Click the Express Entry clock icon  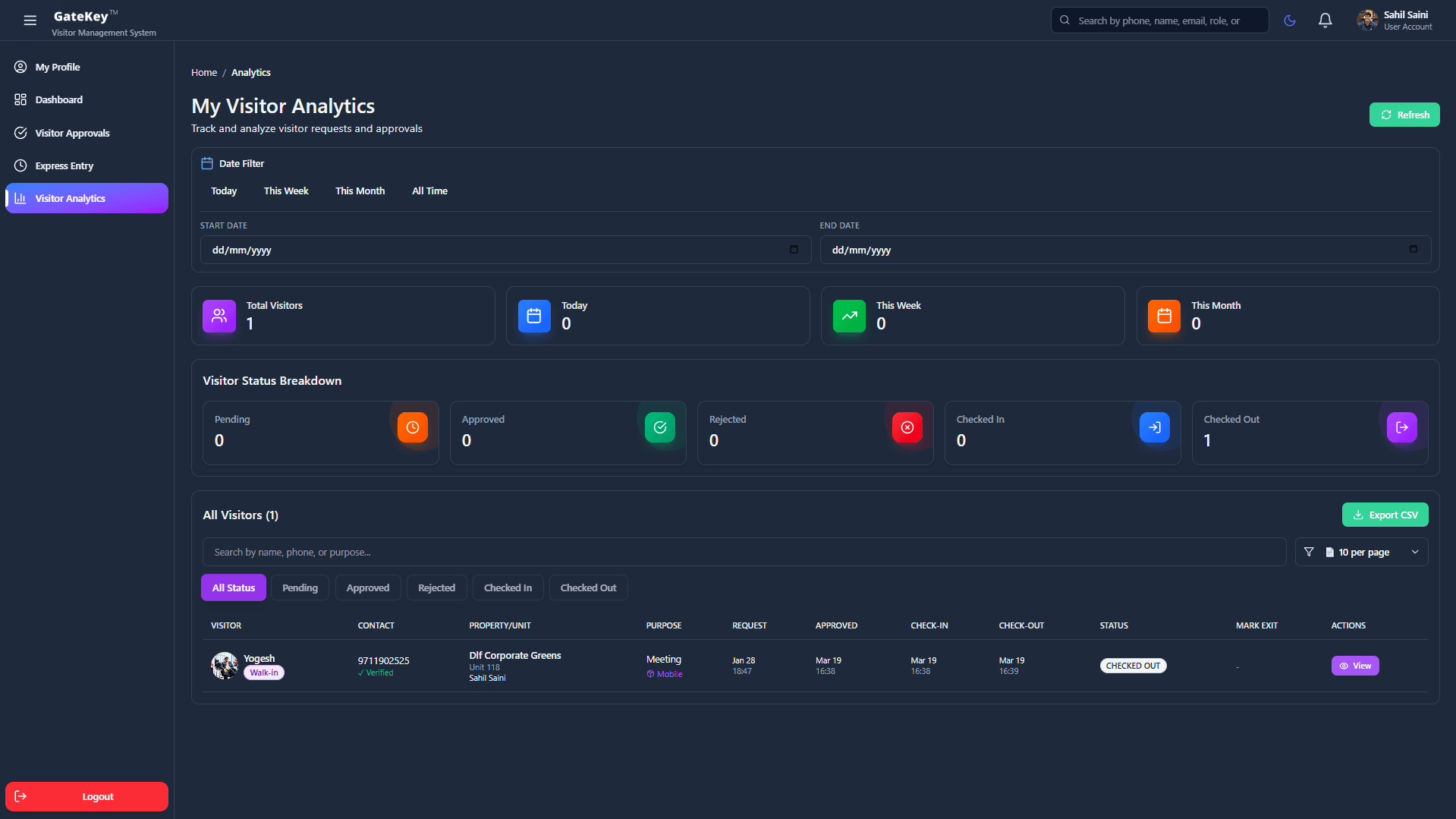pos(21,165)
